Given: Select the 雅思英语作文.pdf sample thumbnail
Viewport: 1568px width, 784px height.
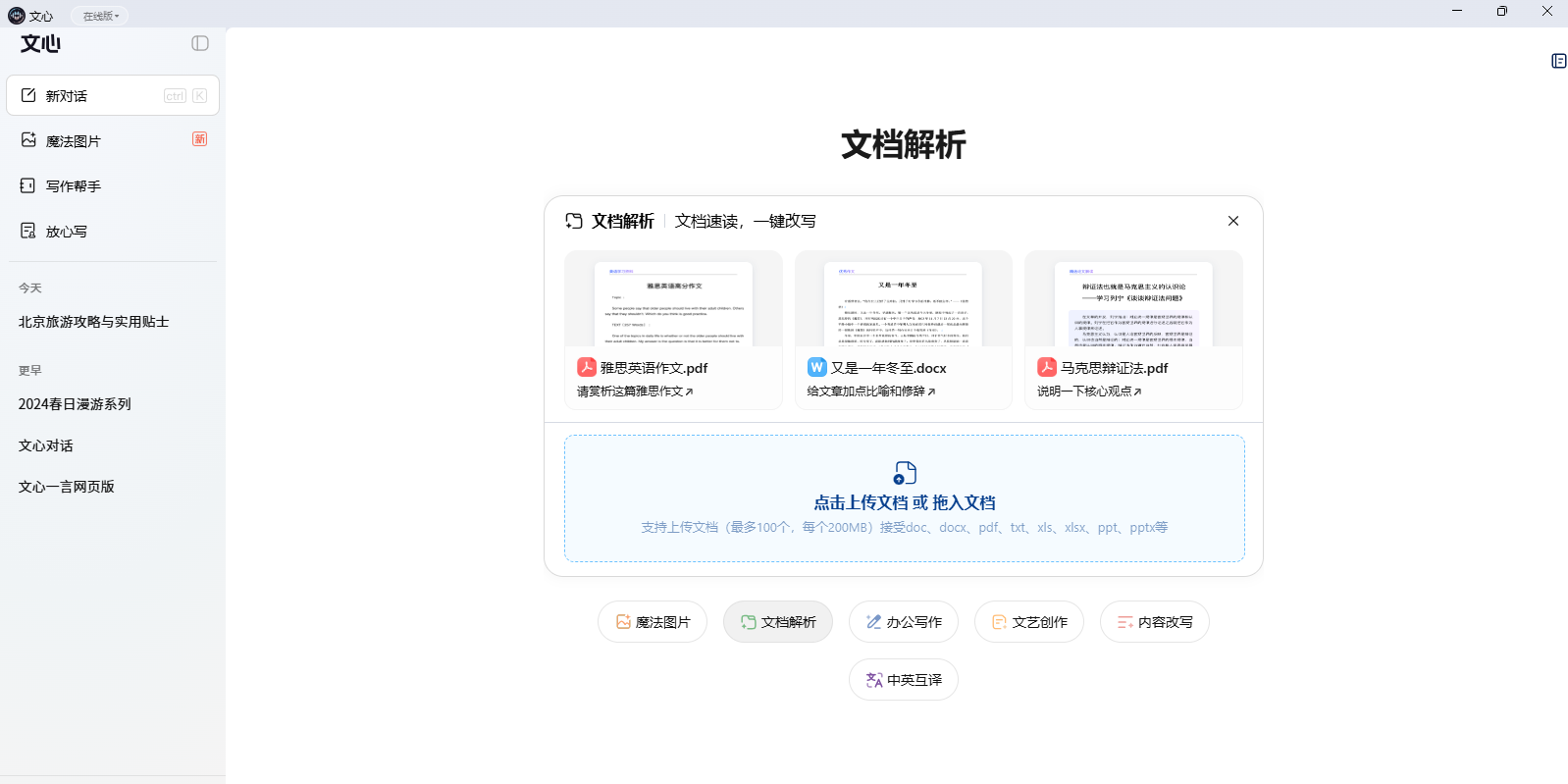Looking at the screenshot, I should [x=673, y=299].
